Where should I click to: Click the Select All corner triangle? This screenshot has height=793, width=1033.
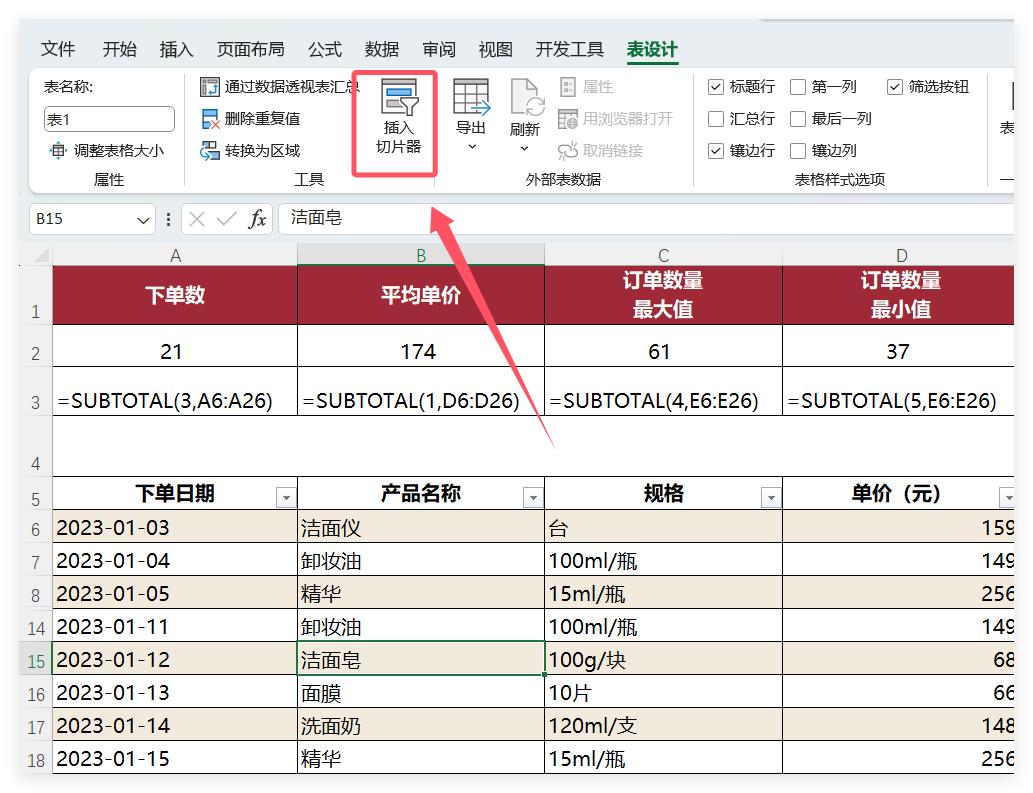click(41, 255)
